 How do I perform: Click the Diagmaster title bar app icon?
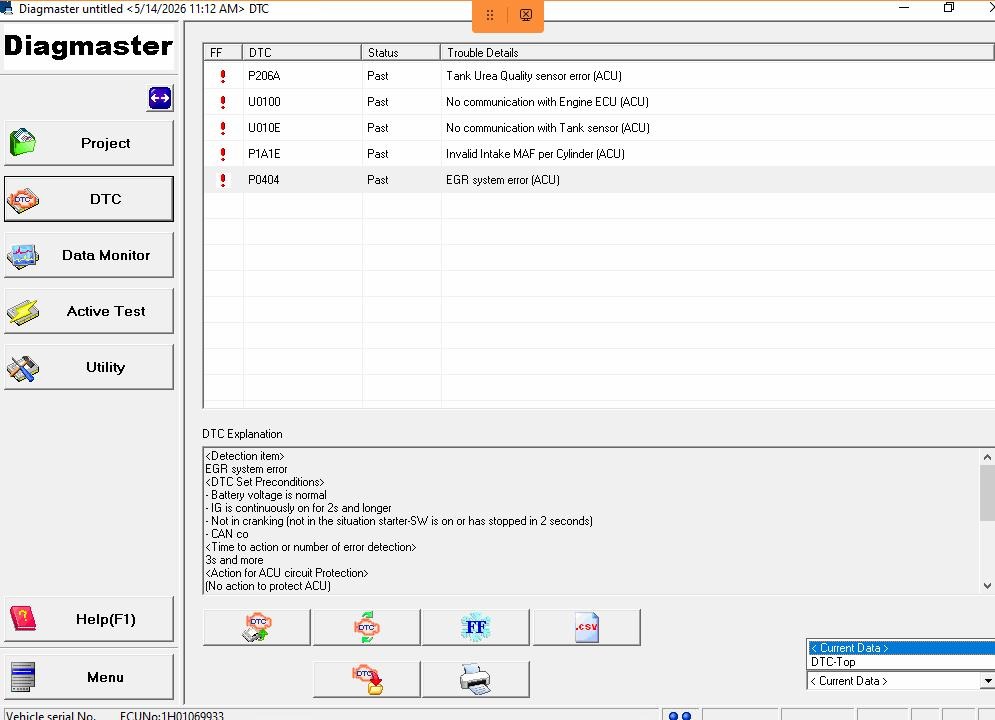7,8
